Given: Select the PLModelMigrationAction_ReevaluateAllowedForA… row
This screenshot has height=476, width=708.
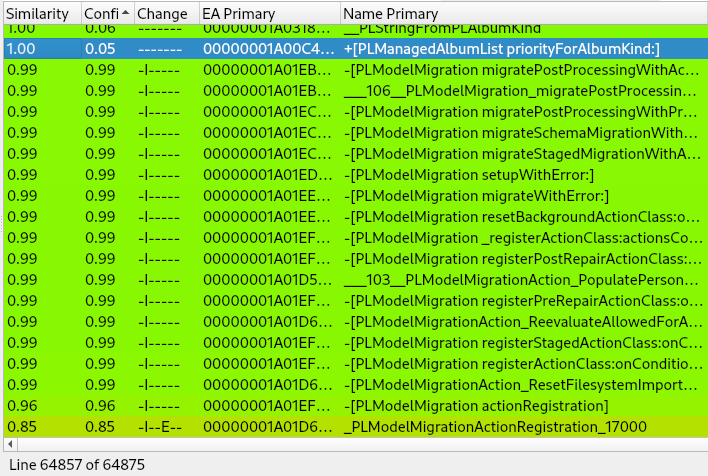Looking at the screenshot, I should tap(356, 322).
